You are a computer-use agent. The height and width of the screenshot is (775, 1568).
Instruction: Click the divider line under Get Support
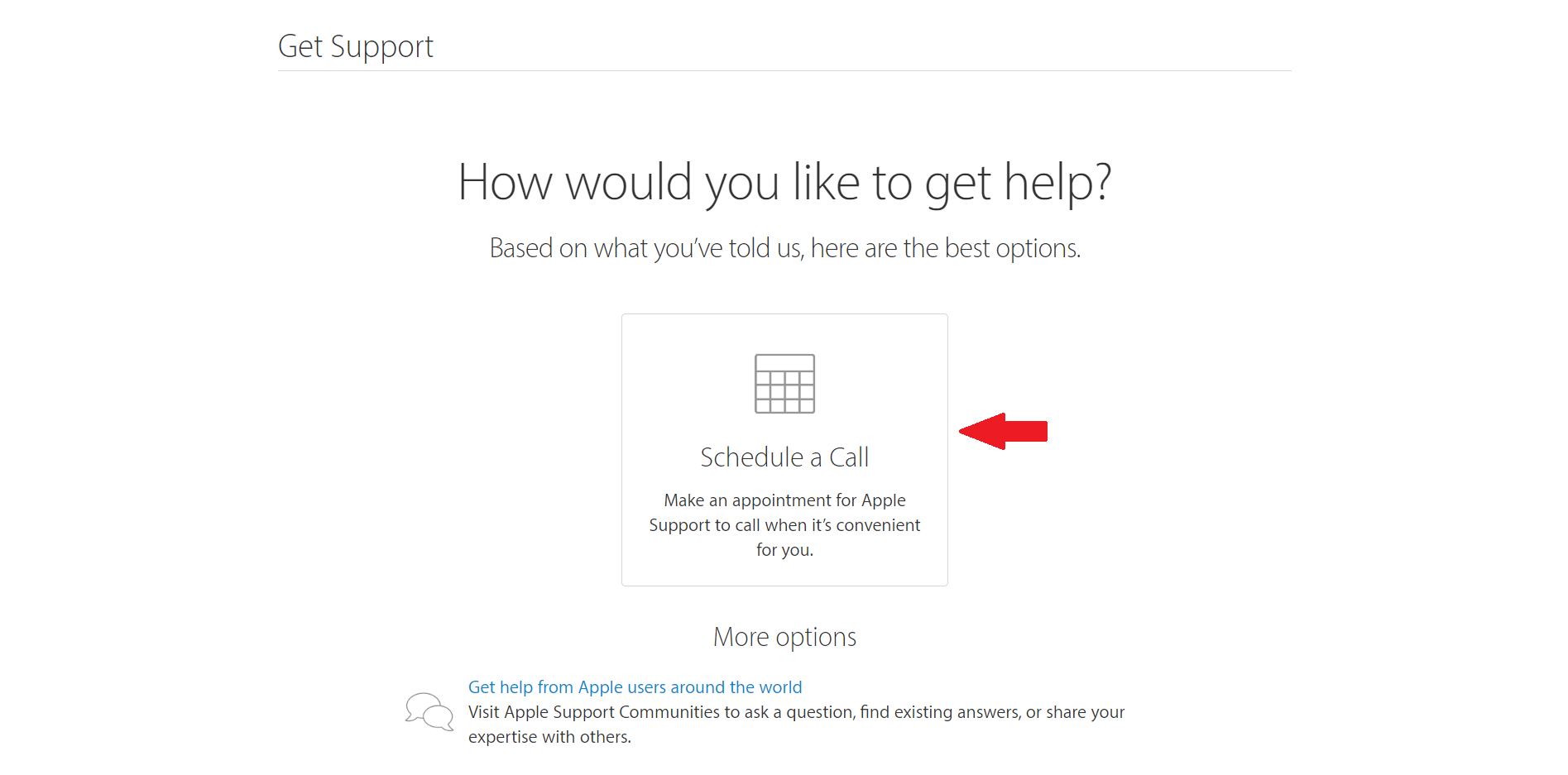784,70
